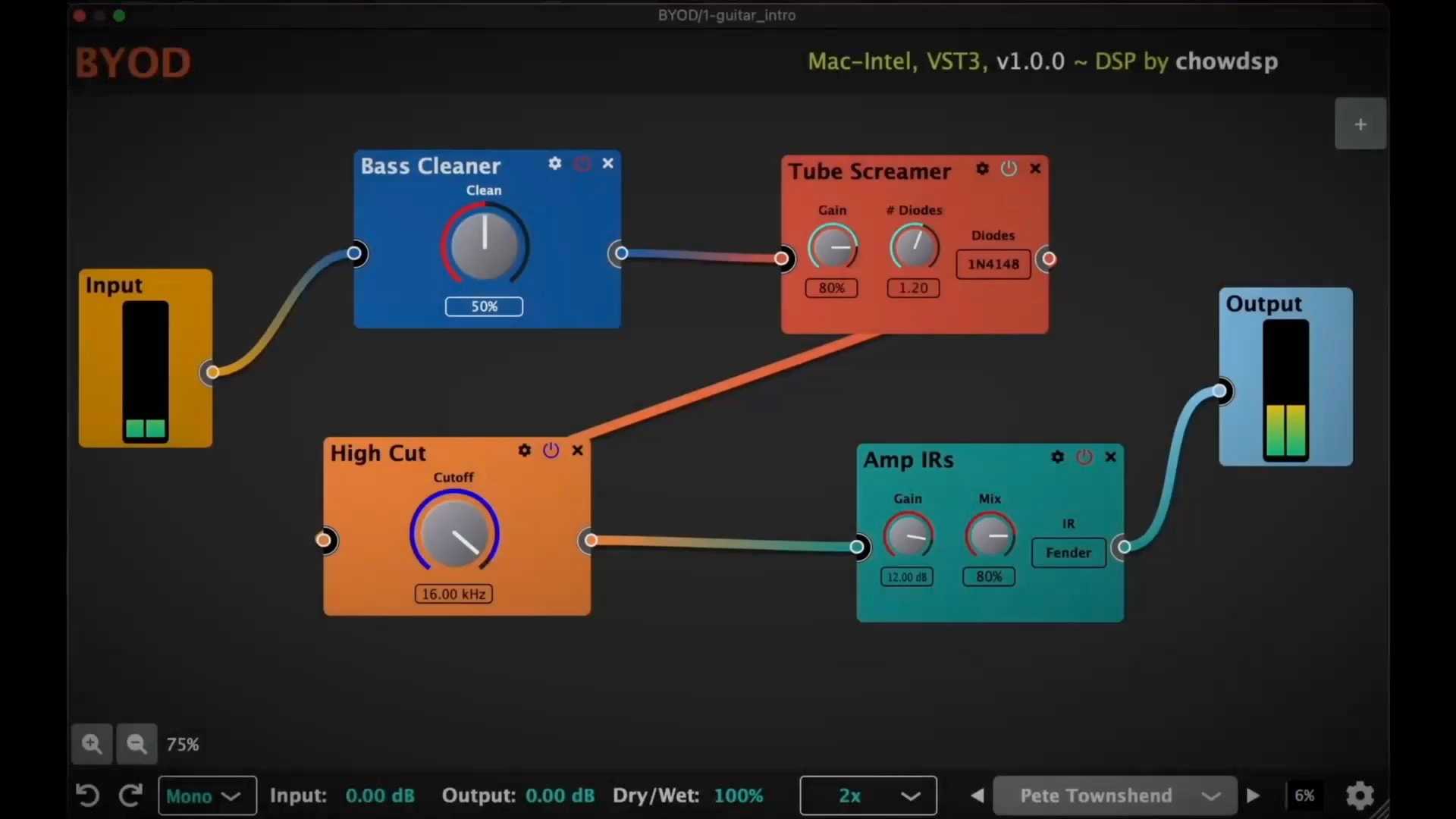1456x819 pixels.
Task: Click the plus icon to add a module
Action: (1360, 123)
